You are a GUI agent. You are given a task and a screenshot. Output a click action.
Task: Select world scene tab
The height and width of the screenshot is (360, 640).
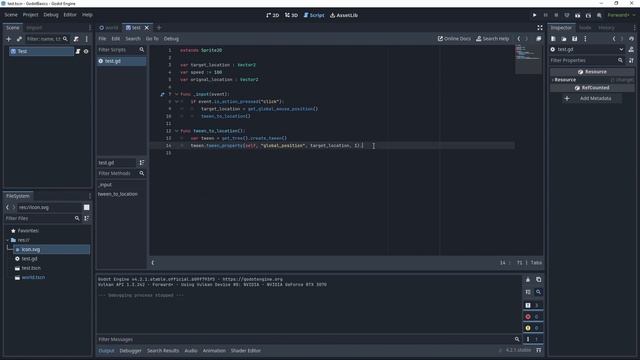coord(109,28)
